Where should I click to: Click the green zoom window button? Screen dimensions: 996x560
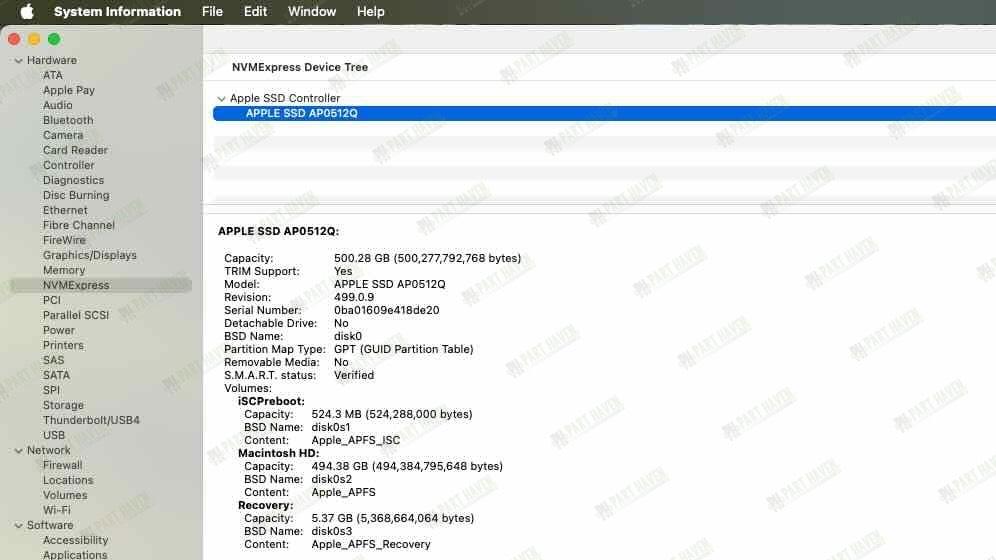54,39
